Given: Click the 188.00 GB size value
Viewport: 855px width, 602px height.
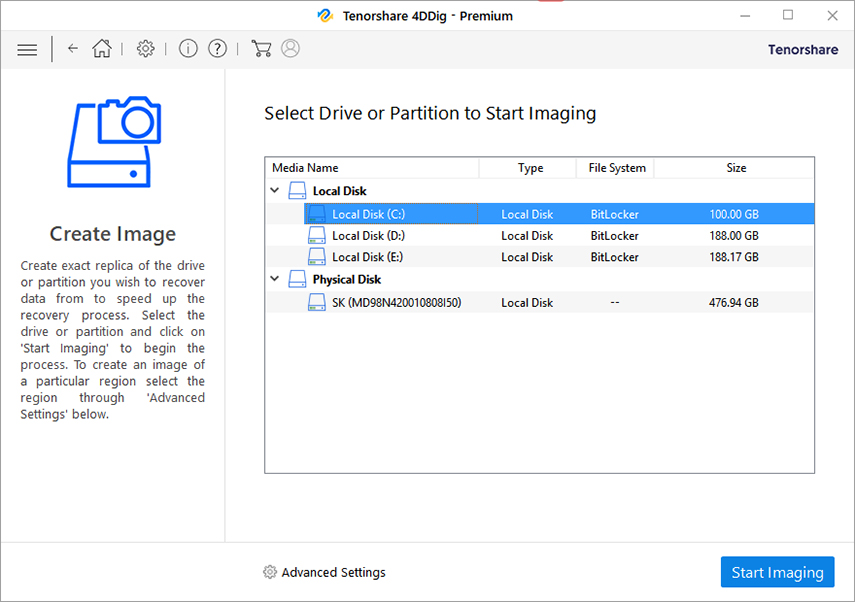Looking at the screenshot, I should (x=733, y=236).
